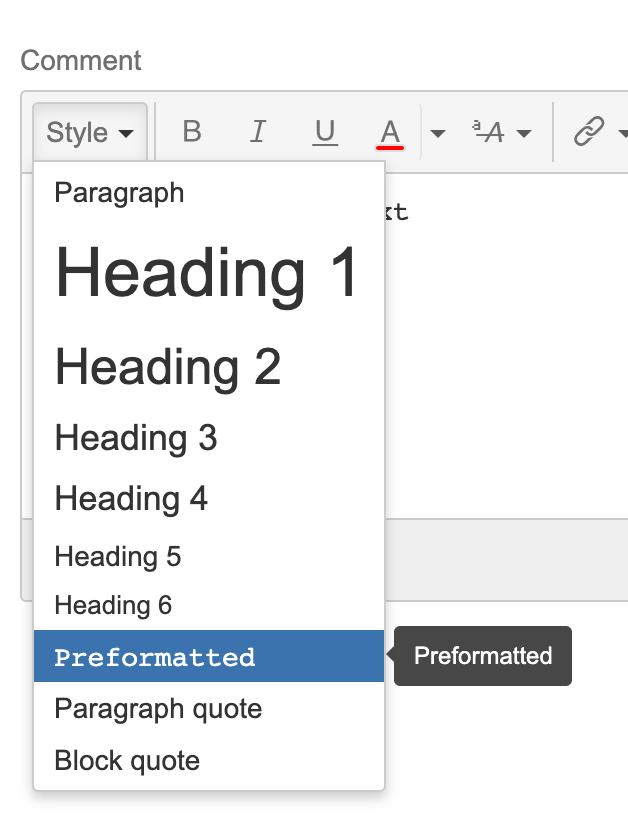Click the insert link icon
Screen dimensions: 628x814
click(x=589, y=131)
